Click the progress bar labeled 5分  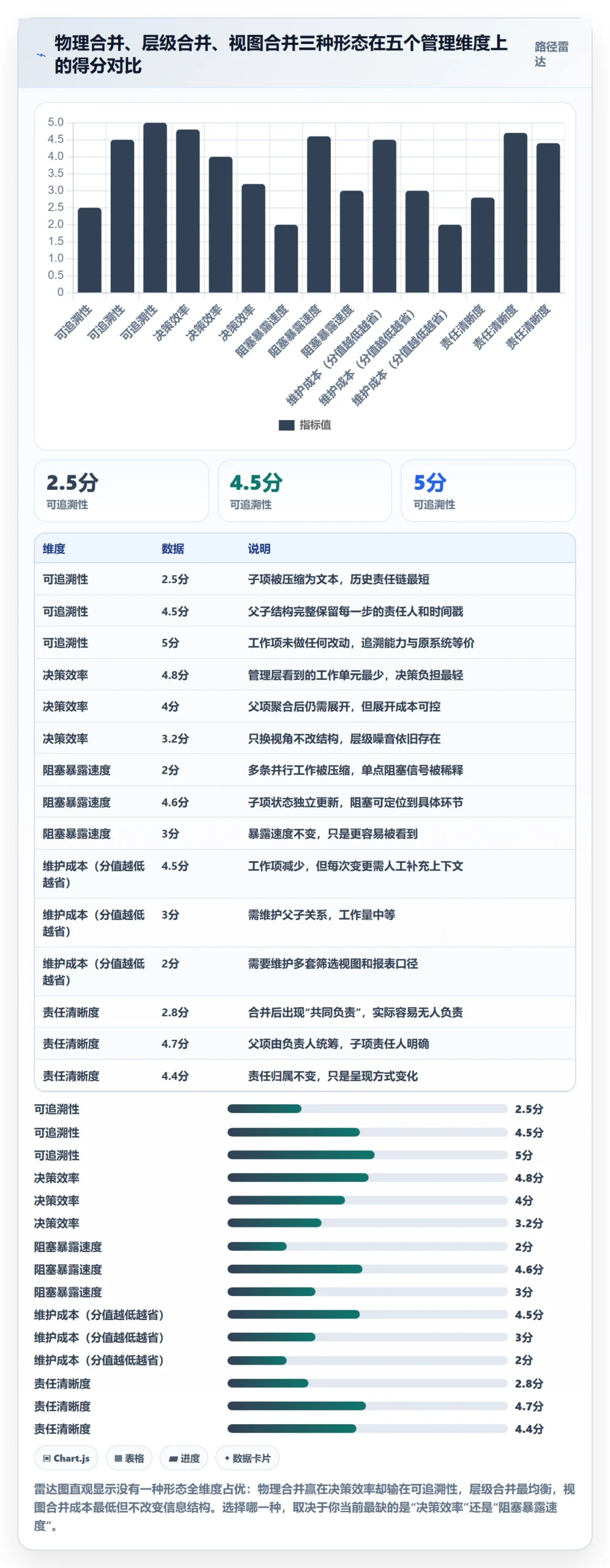[367, 1155]
